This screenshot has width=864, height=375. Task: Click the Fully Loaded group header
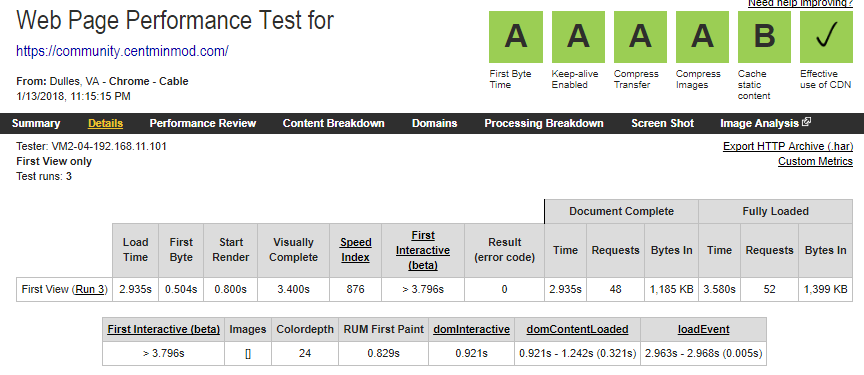coord(775,211)
